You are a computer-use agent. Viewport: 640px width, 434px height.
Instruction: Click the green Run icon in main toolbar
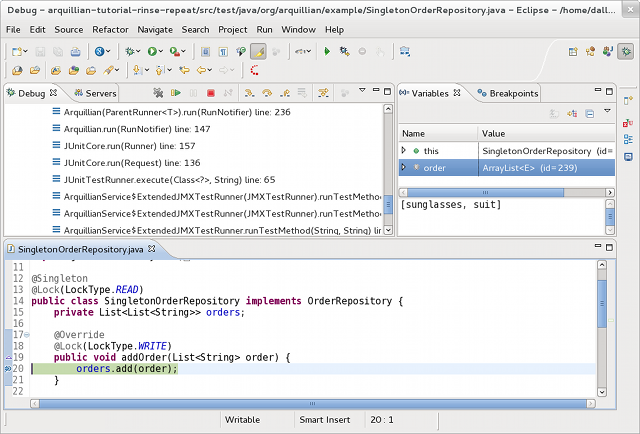(154, 50)
